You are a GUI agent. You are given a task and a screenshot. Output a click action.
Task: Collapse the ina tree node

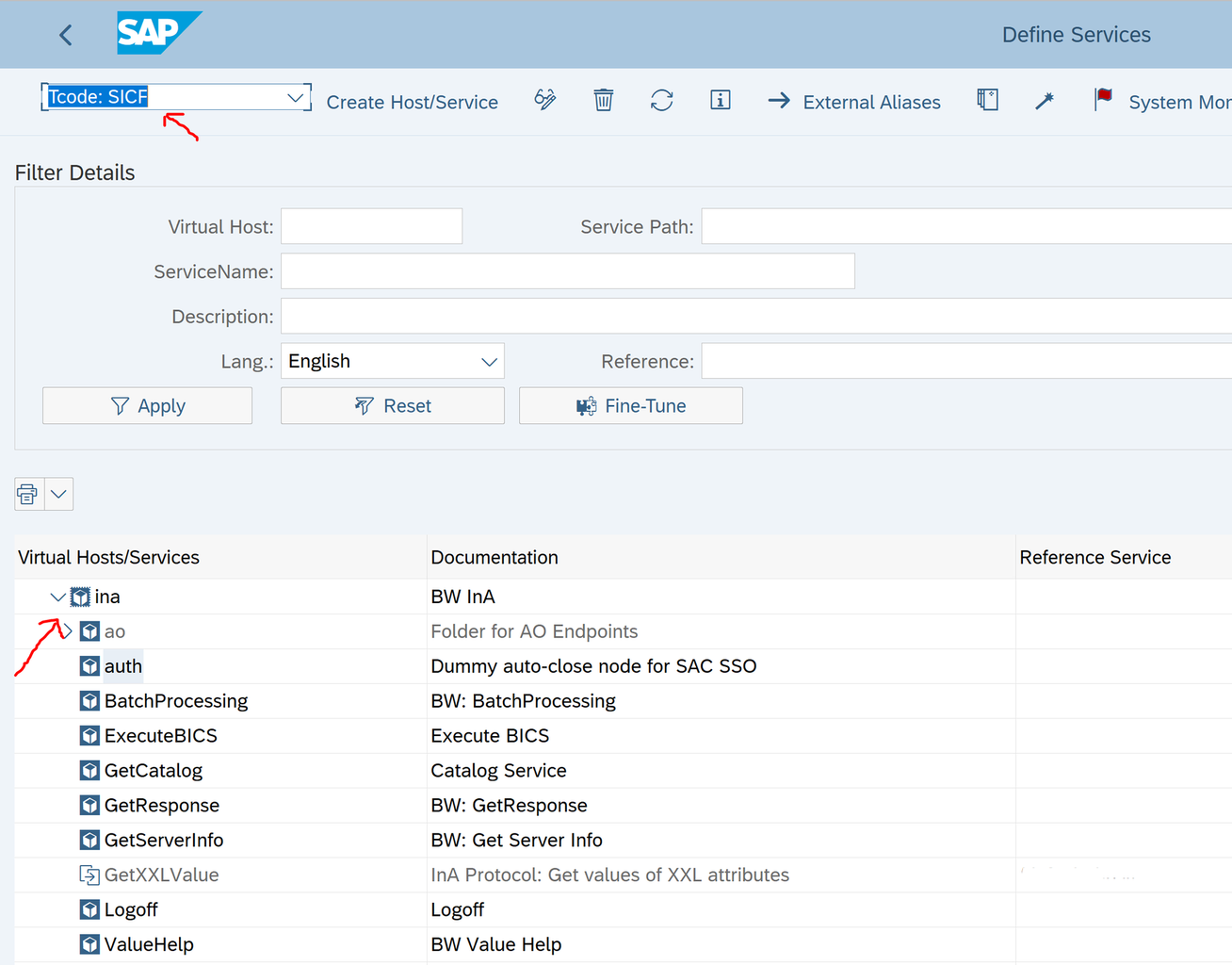(57, 597)
